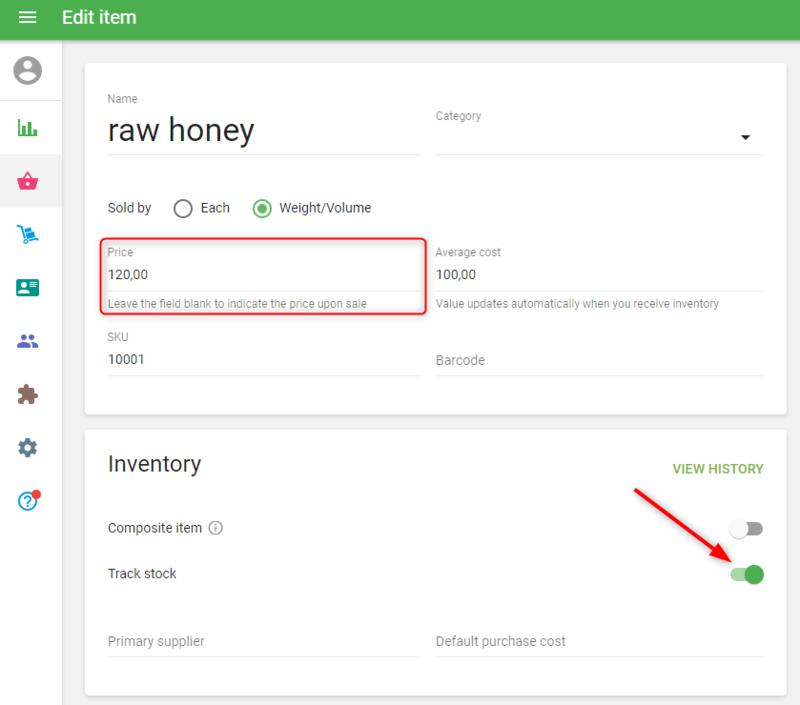This screenshot has height=705, width=800.
Task: Click the Composite item info icon
Action: click(215, 528)
